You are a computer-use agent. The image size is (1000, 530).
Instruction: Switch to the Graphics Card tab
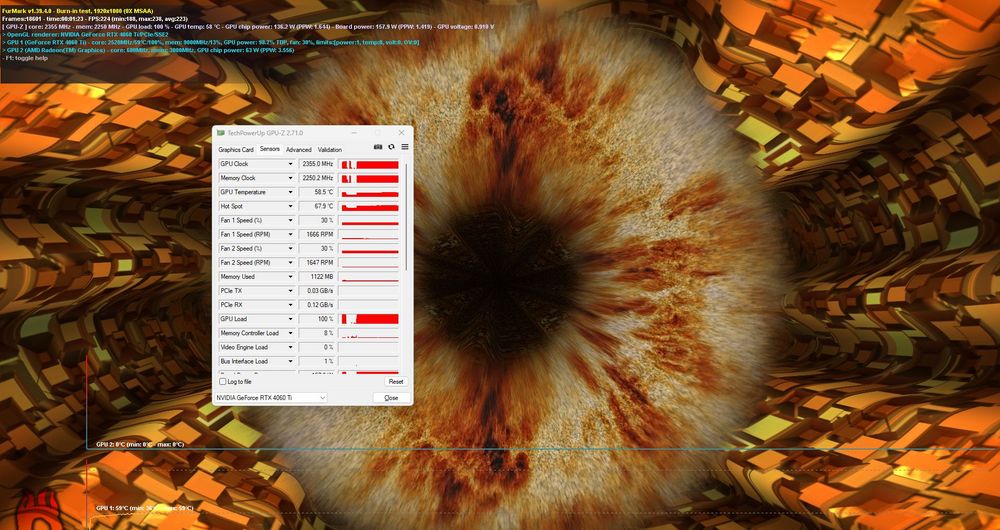click(236, 150)
